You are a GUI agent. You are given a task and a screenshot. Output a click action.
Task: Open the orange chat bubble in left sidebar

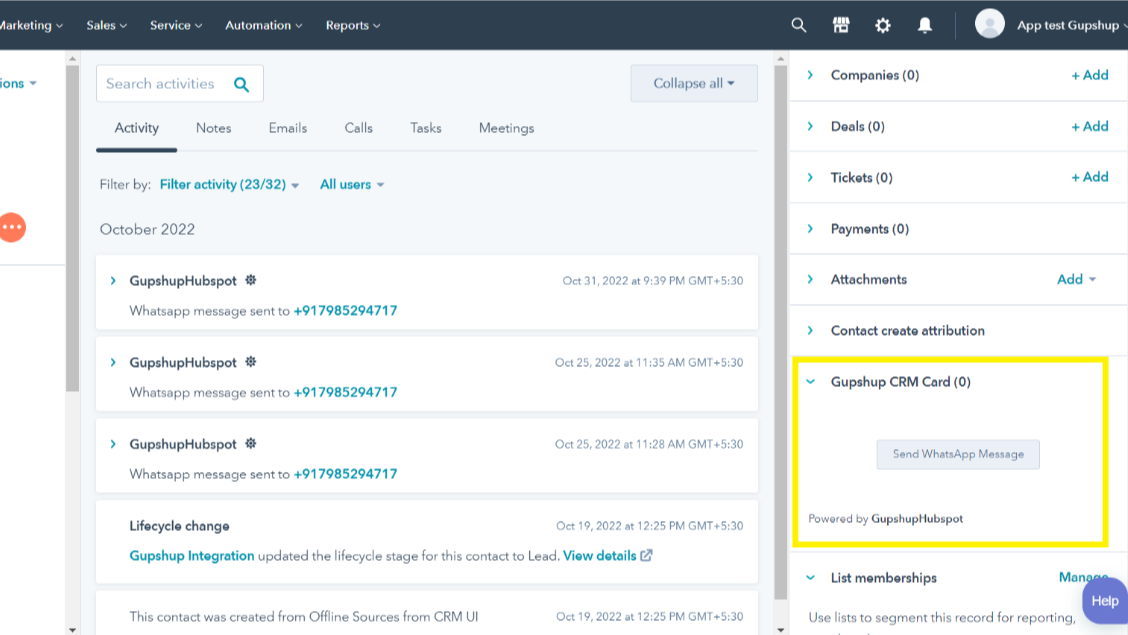[x=12, y=227]
